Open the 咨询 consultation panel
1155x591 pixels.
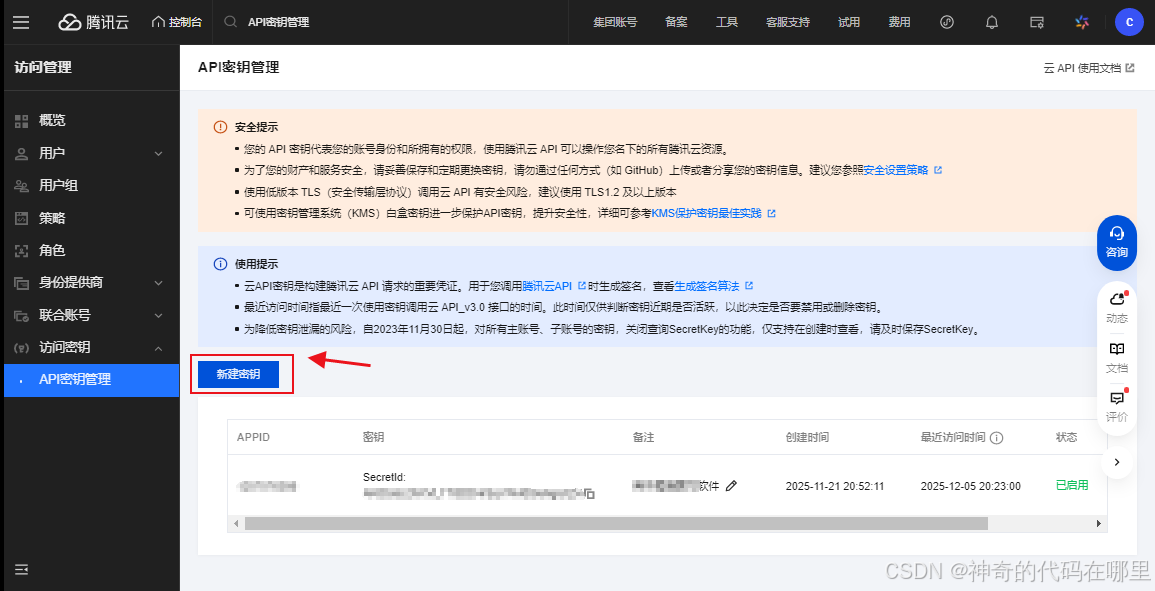click(1116, 243)
